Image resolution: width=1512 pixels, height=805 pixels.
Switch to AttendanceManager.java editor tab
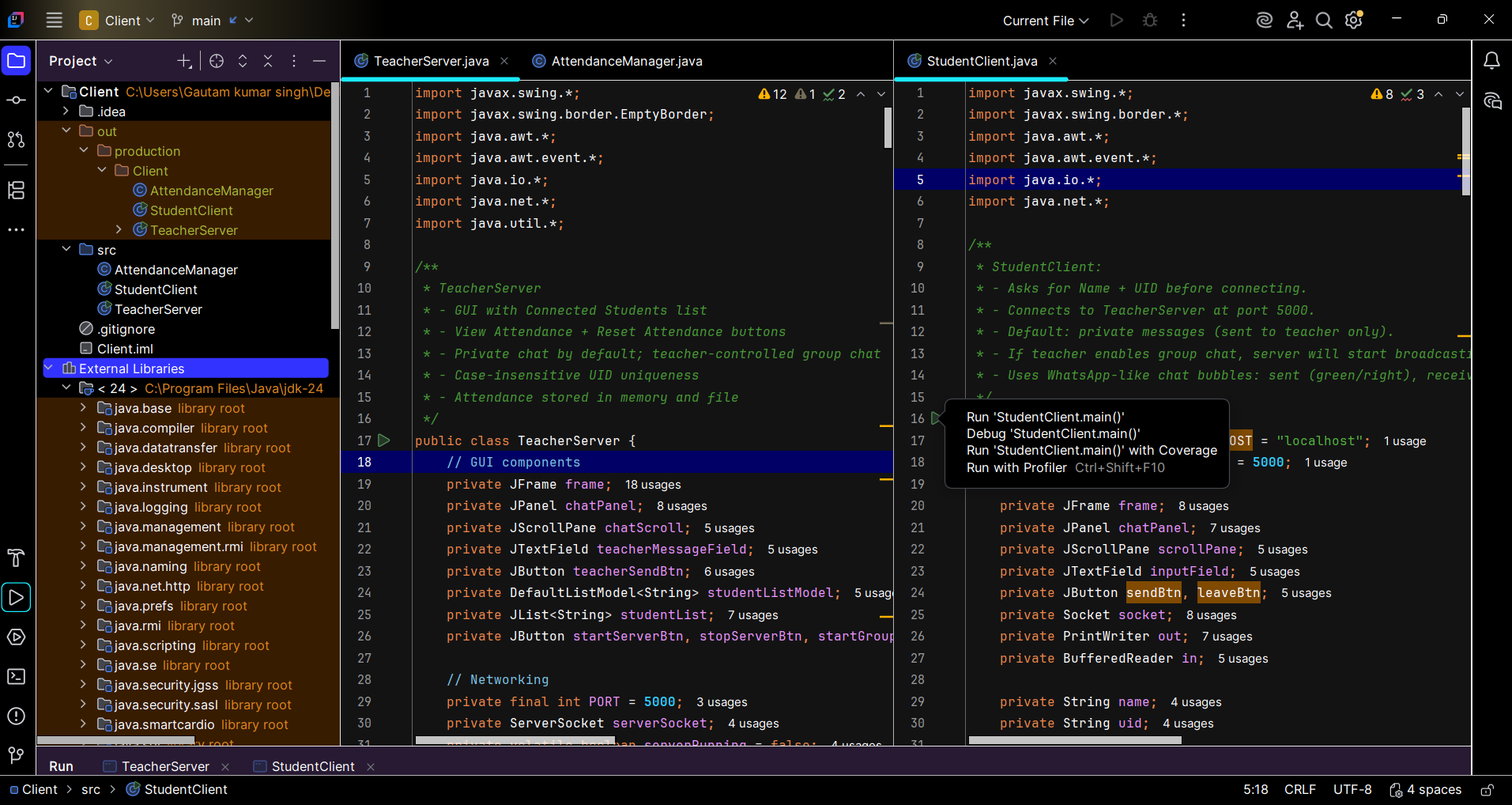[x=617, y=61]
